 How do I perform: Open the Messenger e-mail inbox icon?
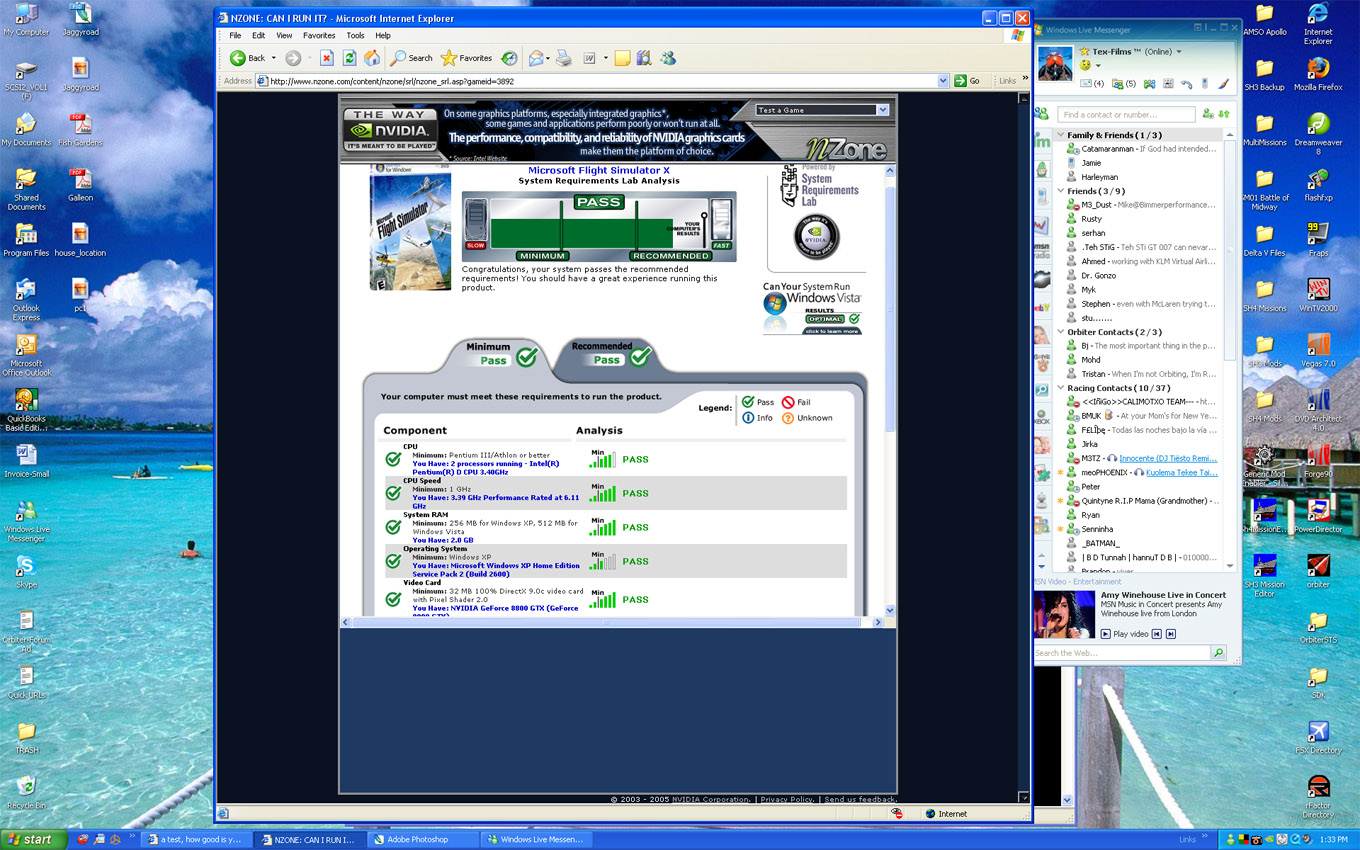pyautogui.click(x=1092, y=84)
